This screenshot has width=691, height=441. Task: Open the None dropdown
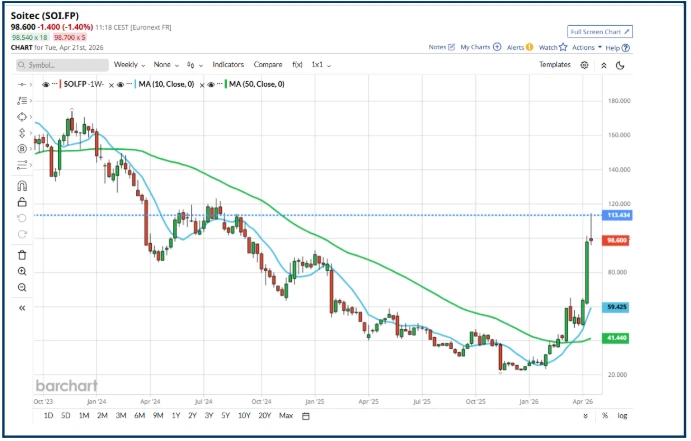coord(166,65)
